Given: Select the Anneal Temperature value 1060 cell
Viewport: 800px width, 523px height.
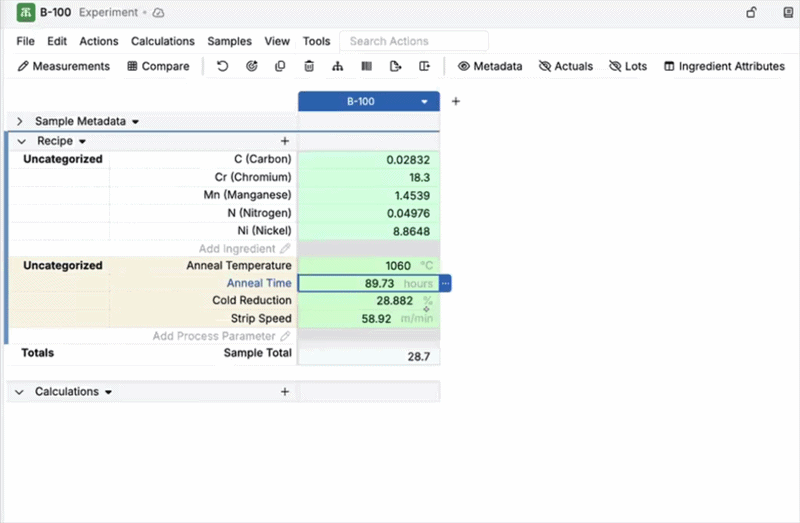Looking at the screenshot, I should tap(368, 265).
